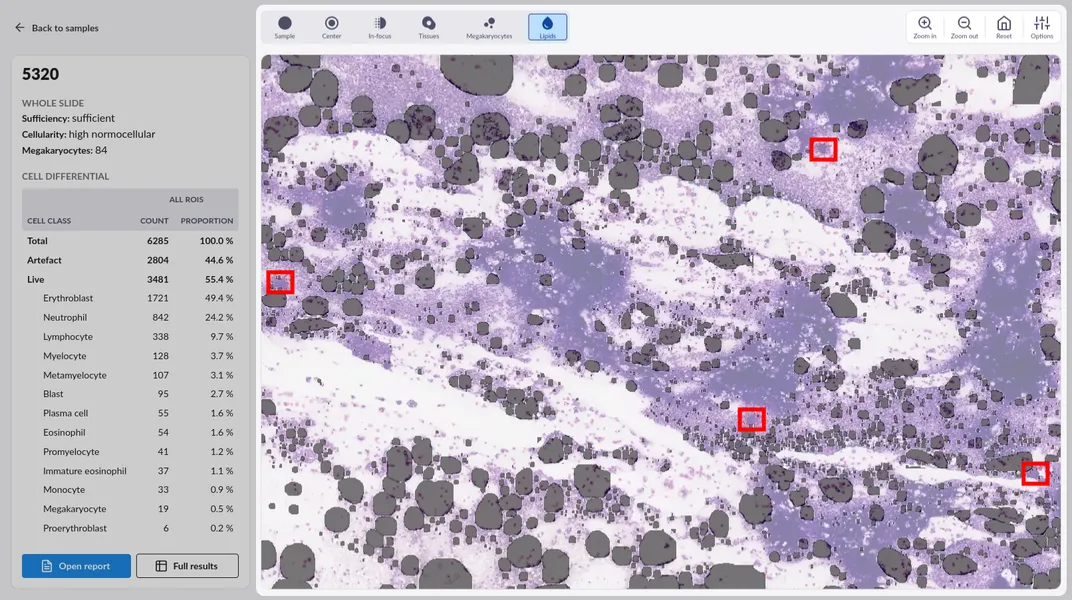This screenshot has width=1072, height=600.
Task: Go back to samples
Action: [57, 28]
